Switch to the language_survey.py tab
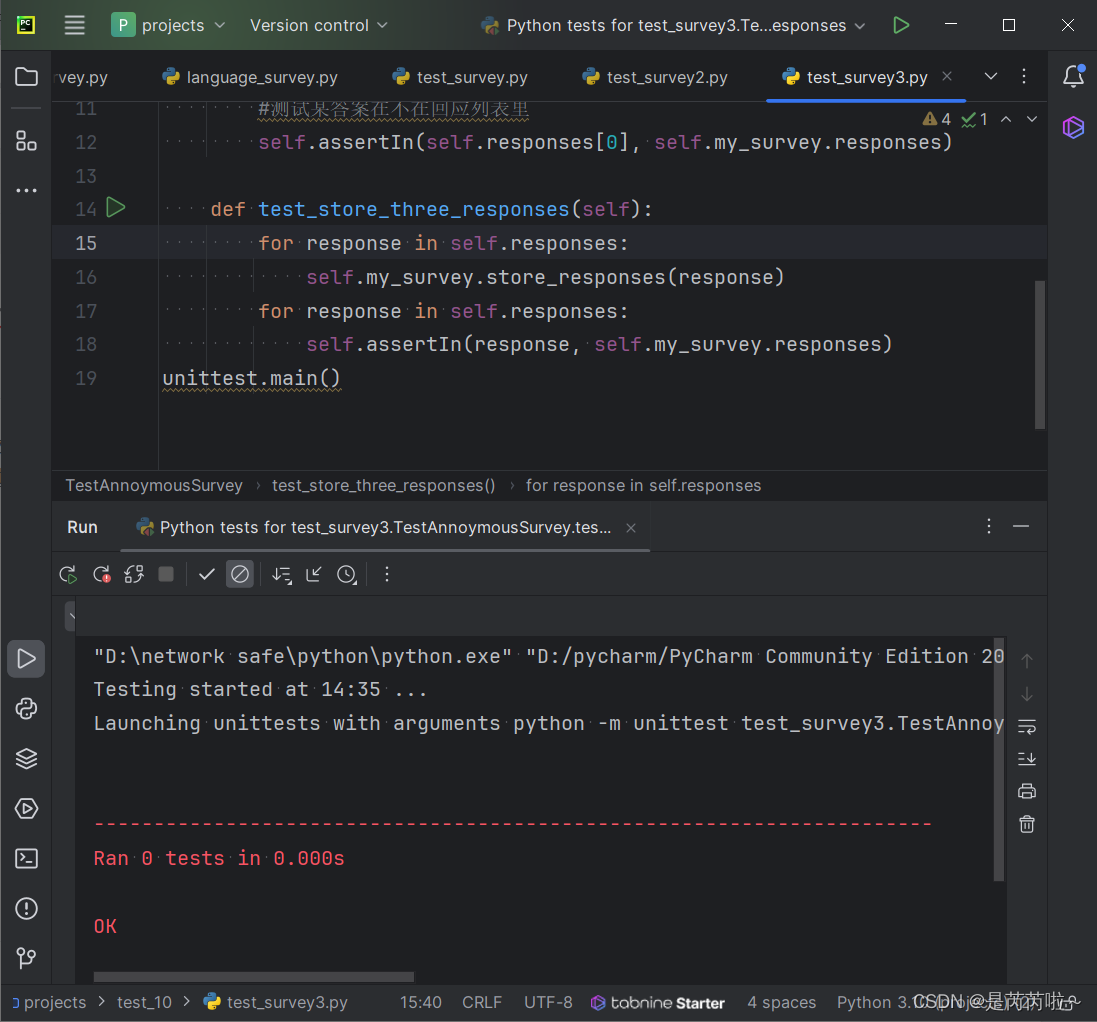Screen dimensions: 1097x1022 pos(261,77)
